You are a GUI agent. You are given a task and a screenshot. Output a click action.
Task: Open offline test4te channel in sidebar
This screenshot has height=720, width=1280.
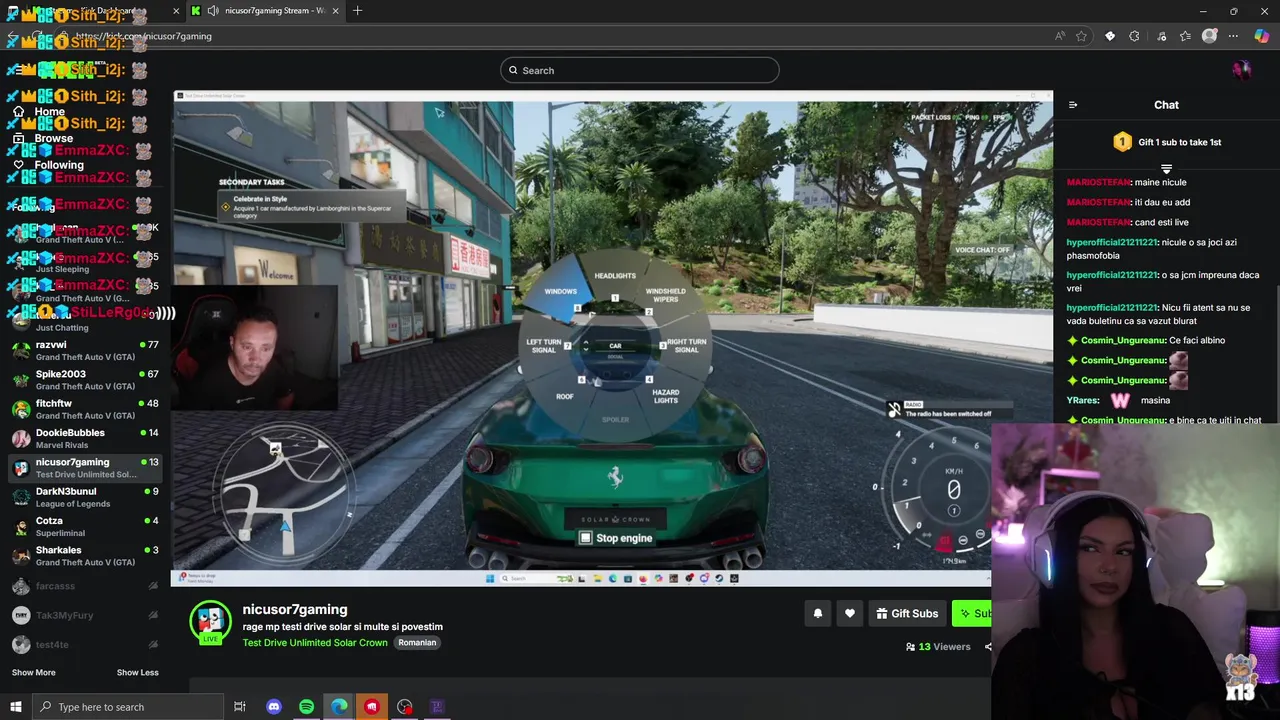coord(85,645)
